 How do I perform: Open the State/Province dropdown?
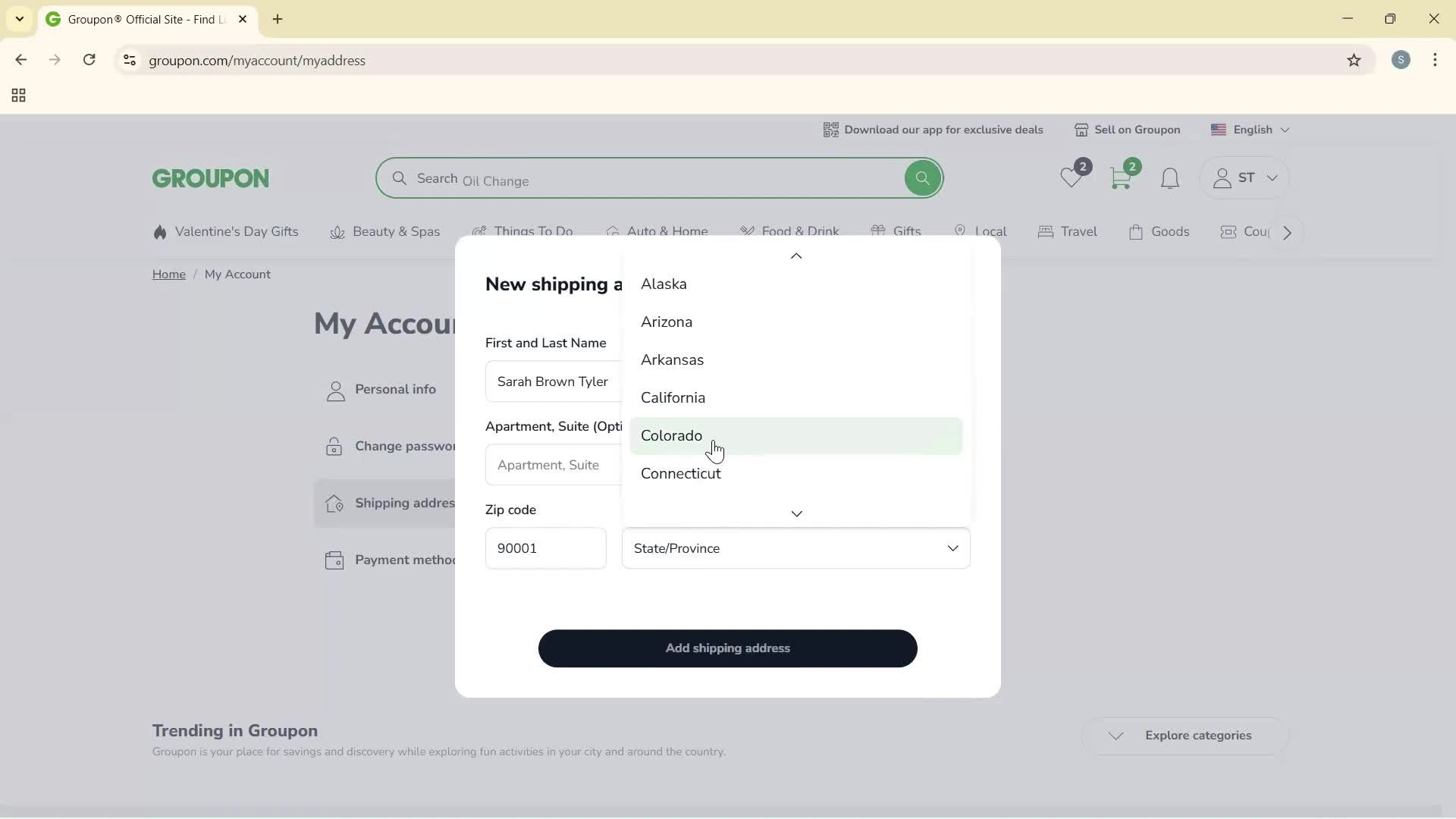(x=795, y=548)
